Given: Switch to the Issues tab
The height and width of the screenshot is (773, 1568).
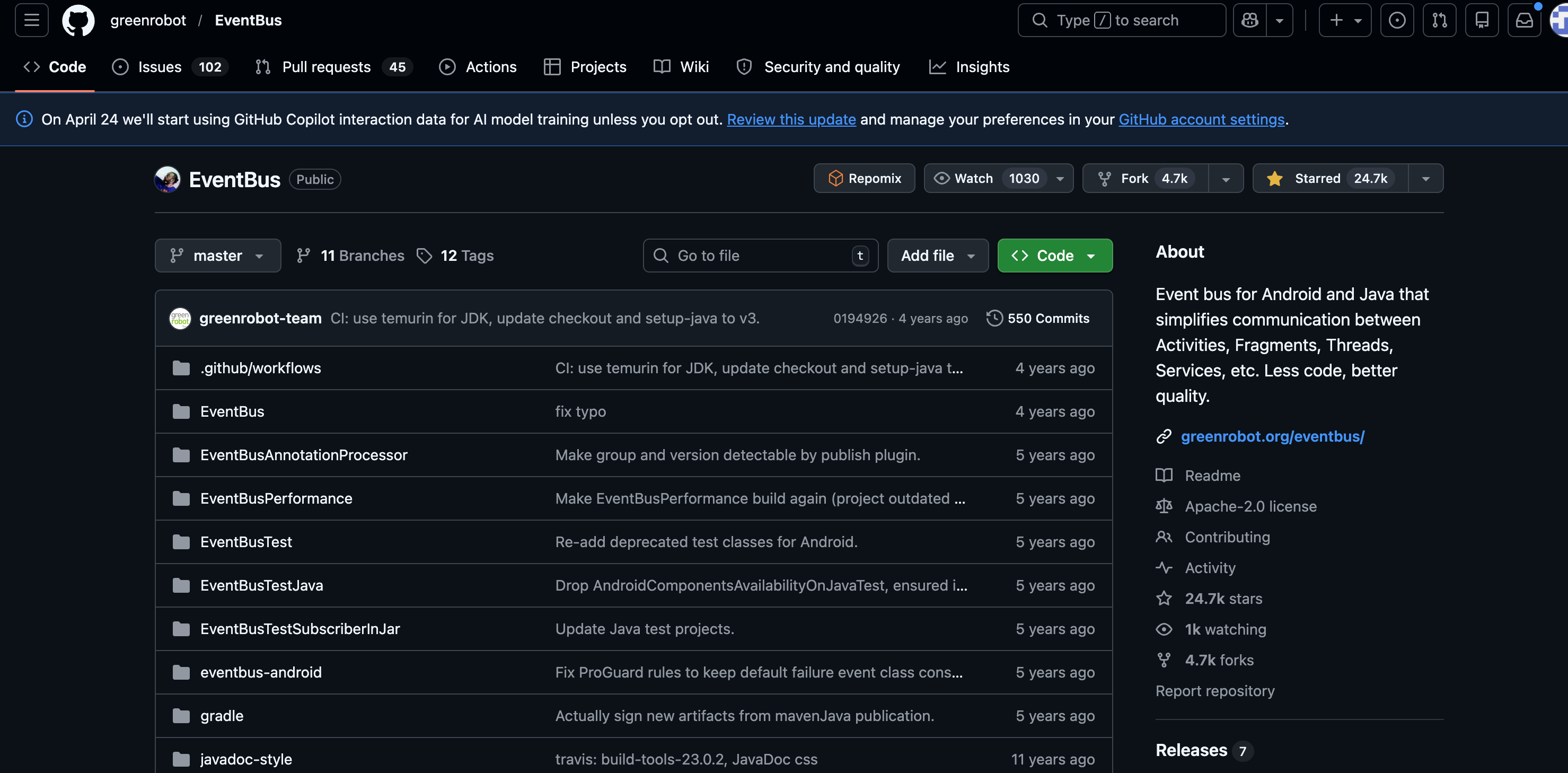Looking at the screenshot, I should coord(160,67).
